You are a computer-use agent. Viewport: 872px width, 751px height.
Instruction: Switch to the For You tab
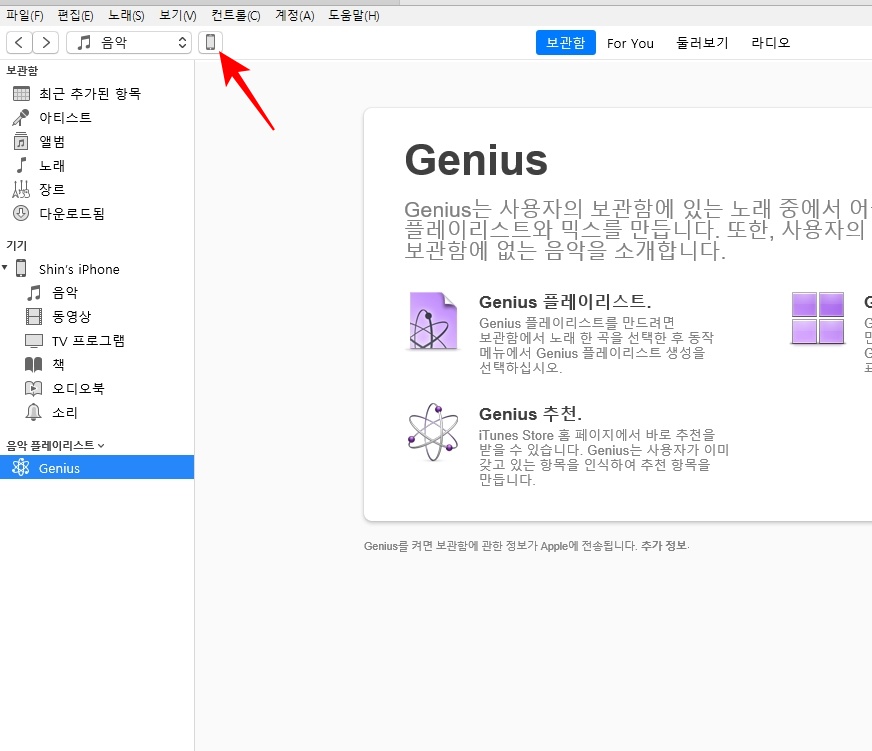[x=630, y=43]
